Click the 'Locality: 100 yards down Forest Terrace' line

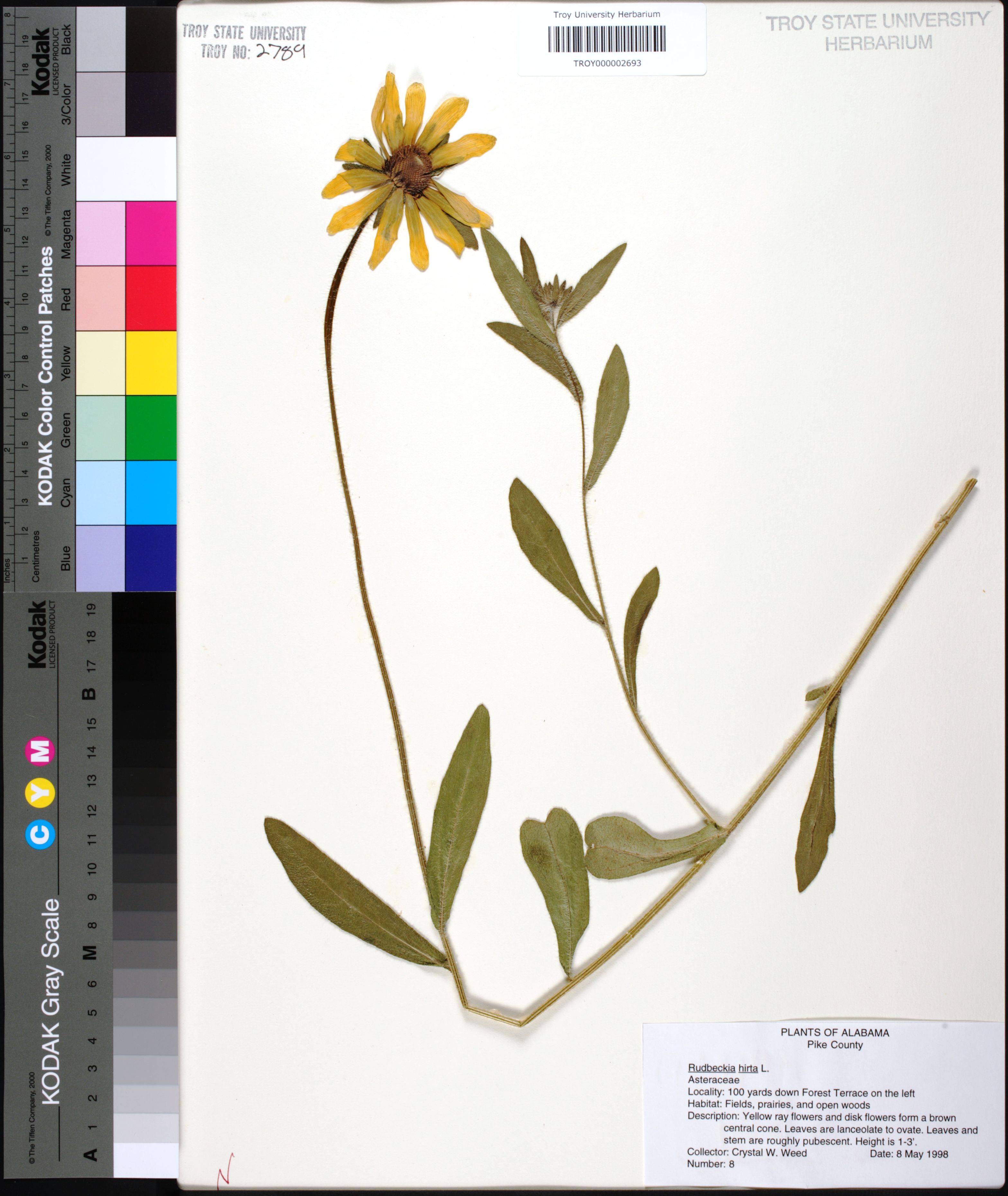pyautogui.click(x=801, y=1093)
